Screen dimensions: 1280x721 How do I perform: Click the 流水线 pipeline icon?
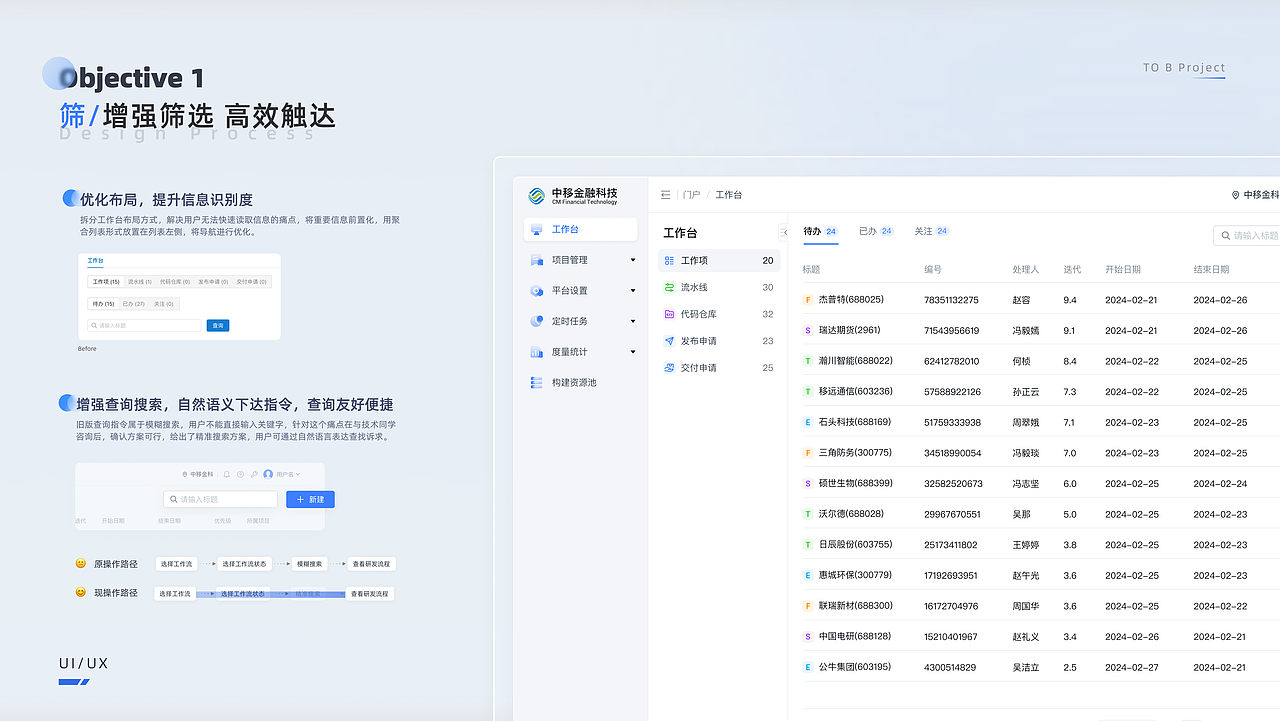point(670,288)
